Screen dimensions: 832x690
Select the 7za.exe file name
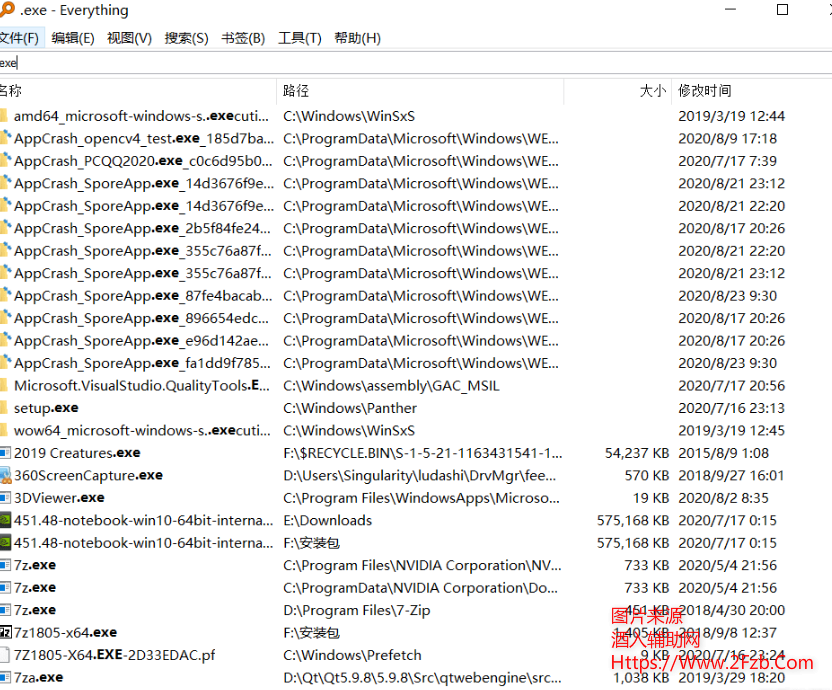coord(38,677)
